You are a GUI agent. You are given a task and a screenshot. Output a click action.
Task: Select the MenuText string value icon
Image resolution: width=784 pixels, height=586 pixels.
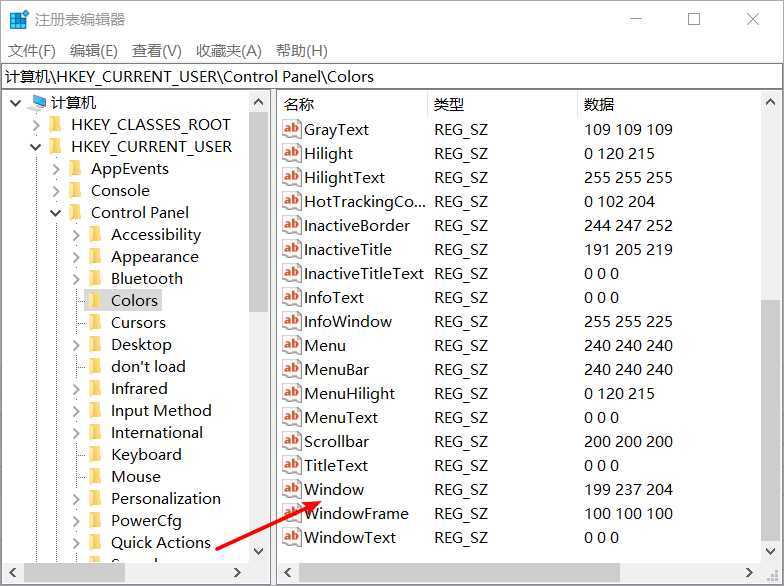pos(292,417)
